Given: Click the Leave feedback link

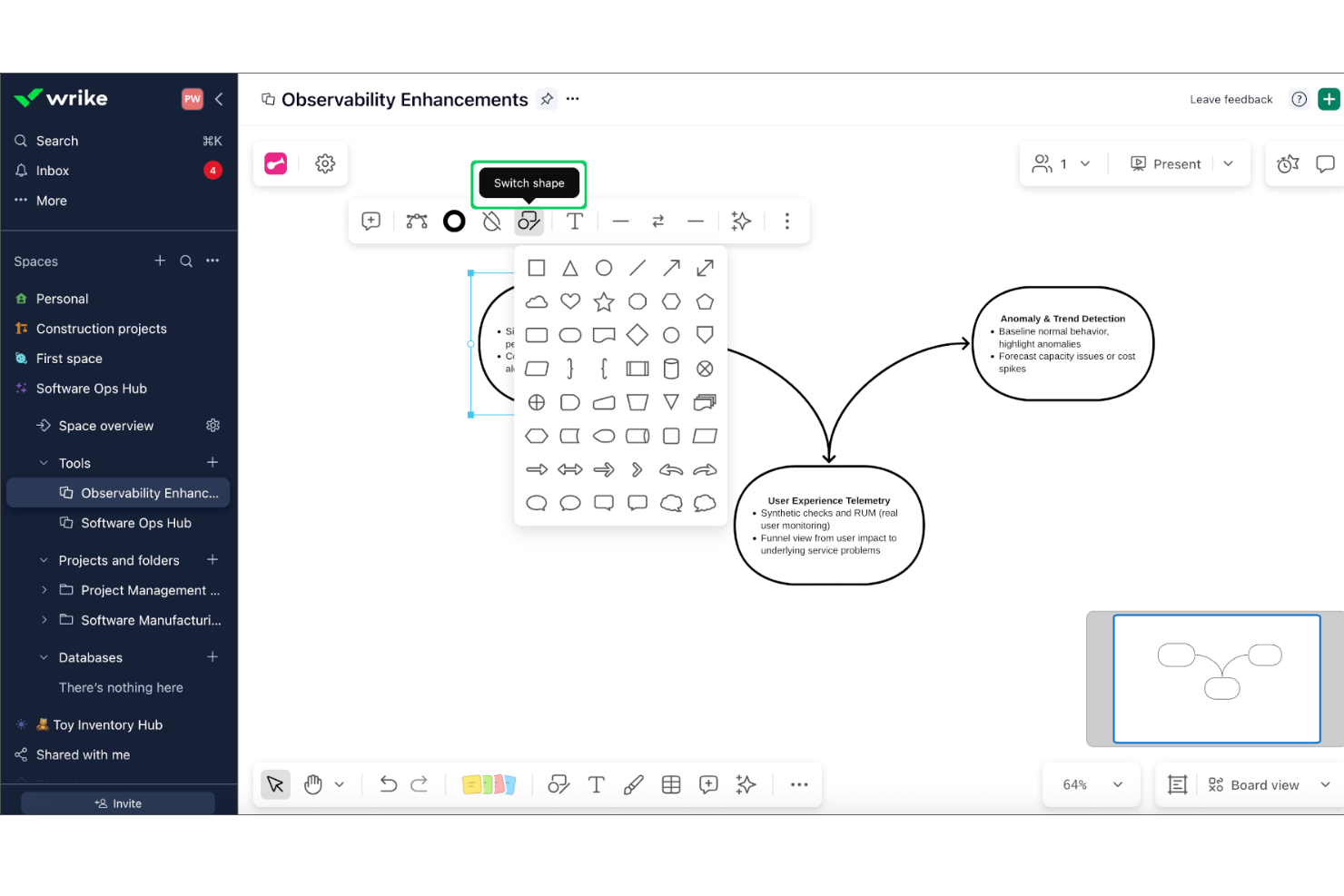Looking at the screenshot, I should coord(1231,100).
